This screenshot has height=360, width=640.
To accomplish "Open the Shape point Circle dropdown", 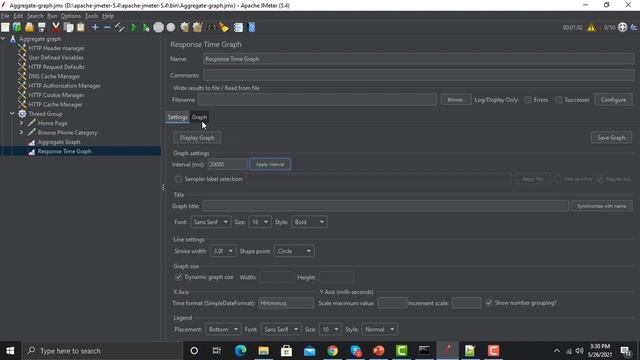I will pos(294,251).
